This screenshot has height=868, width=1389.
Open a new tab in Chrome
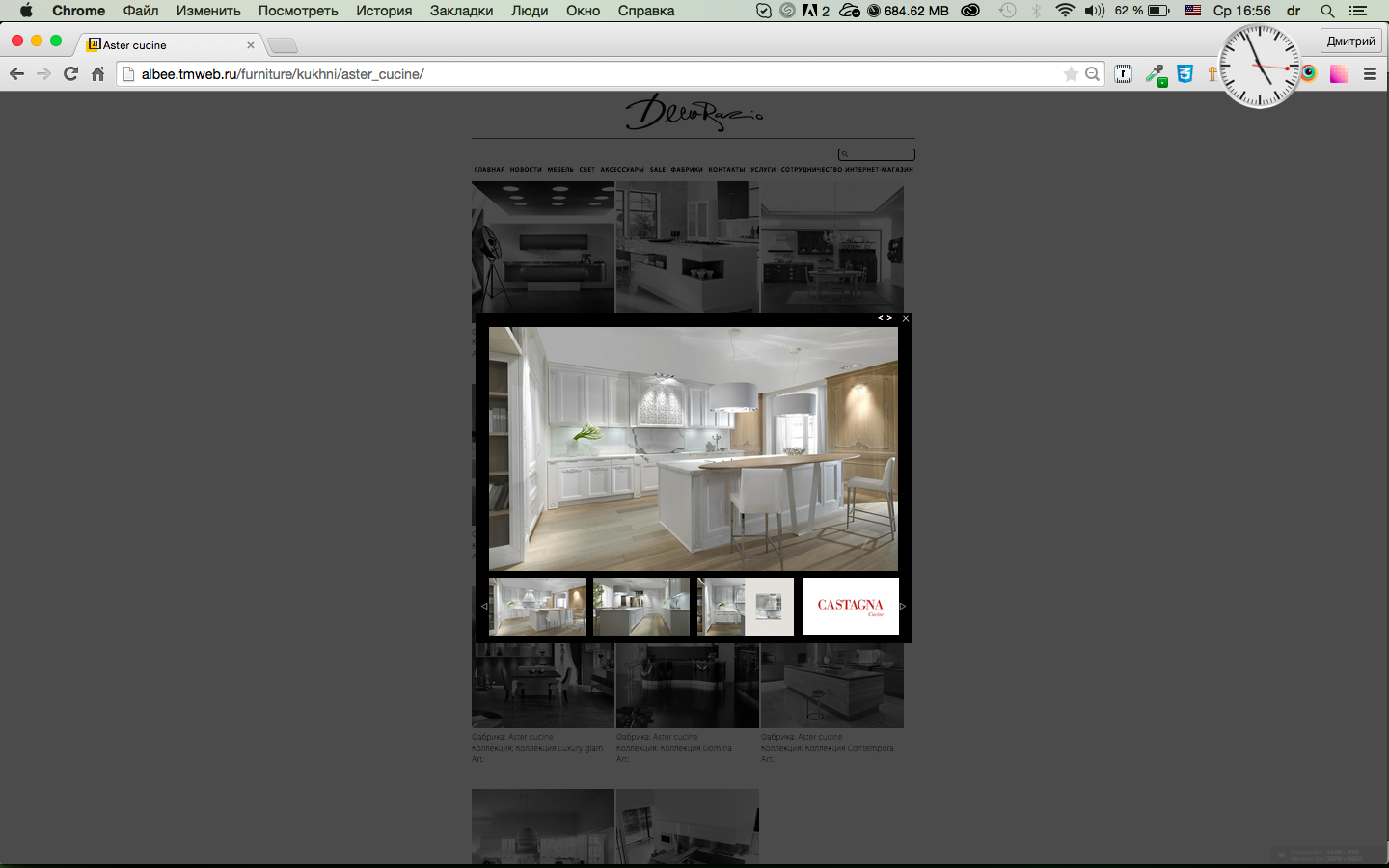[x=283, y=45]
